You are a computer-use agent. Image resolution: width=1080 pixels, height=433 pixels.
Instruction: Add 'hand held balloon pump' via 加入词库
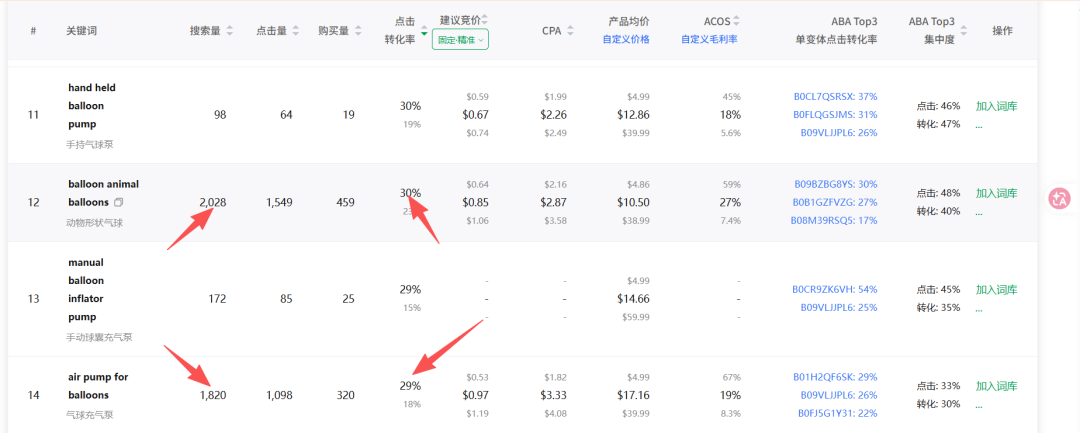[996, 106]
